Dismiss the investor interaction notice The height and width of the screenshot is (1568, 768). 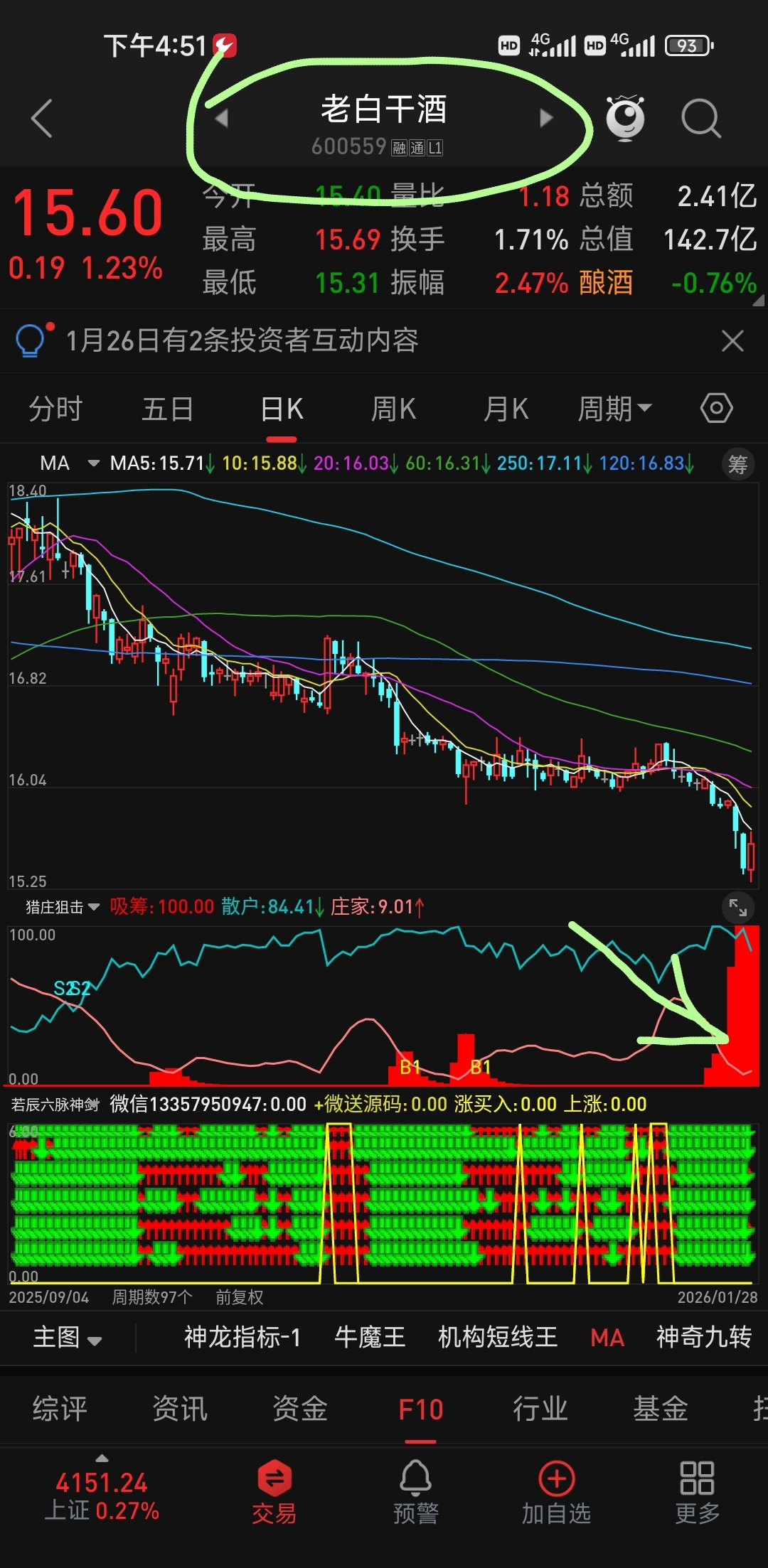732,340
